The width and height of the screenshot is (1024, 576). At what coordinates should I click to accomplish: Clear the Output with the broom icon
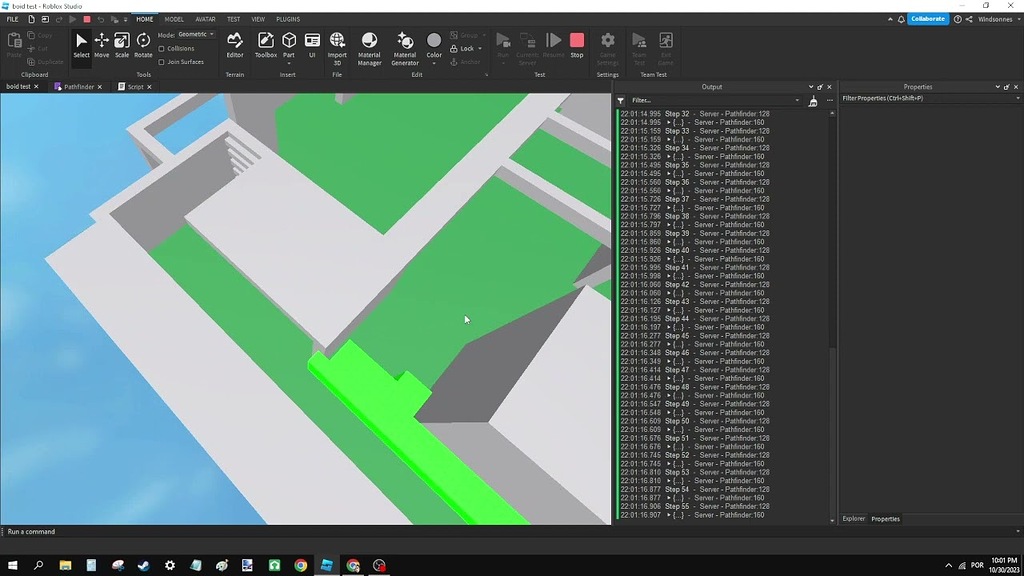[x=813, y=101]
